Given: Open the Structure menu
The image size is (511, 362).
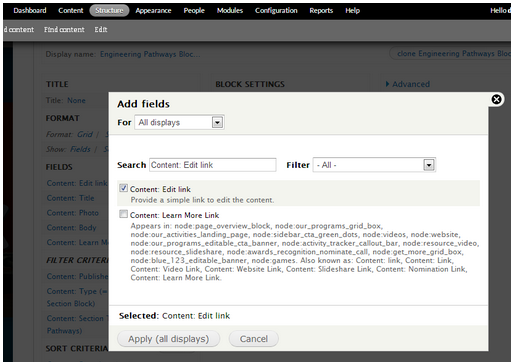Looking at the screenshot, I should click(x=109, y=11).
